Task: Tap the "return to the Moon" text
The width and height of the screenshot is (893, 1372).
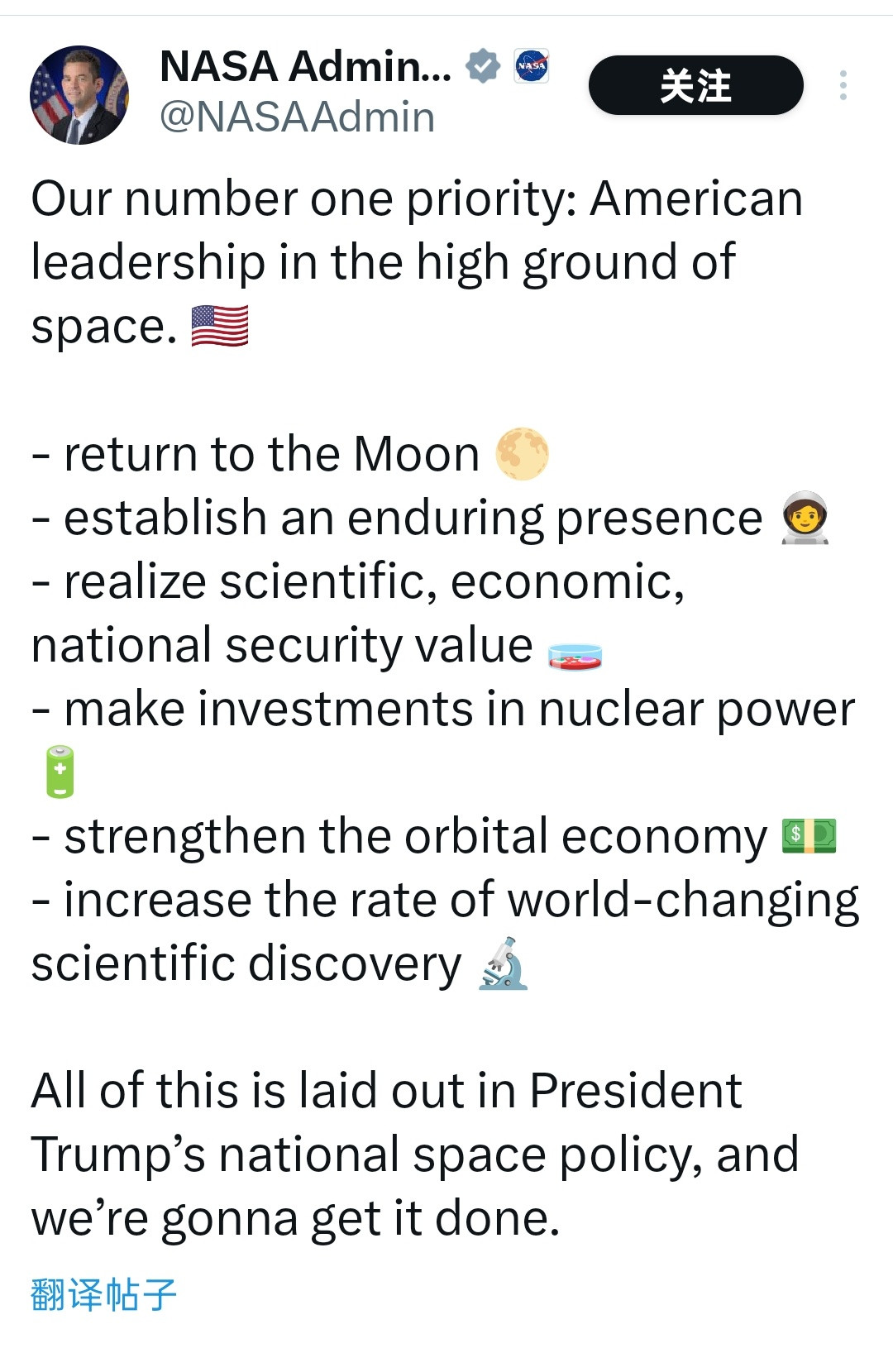Action: coord(271,454)
